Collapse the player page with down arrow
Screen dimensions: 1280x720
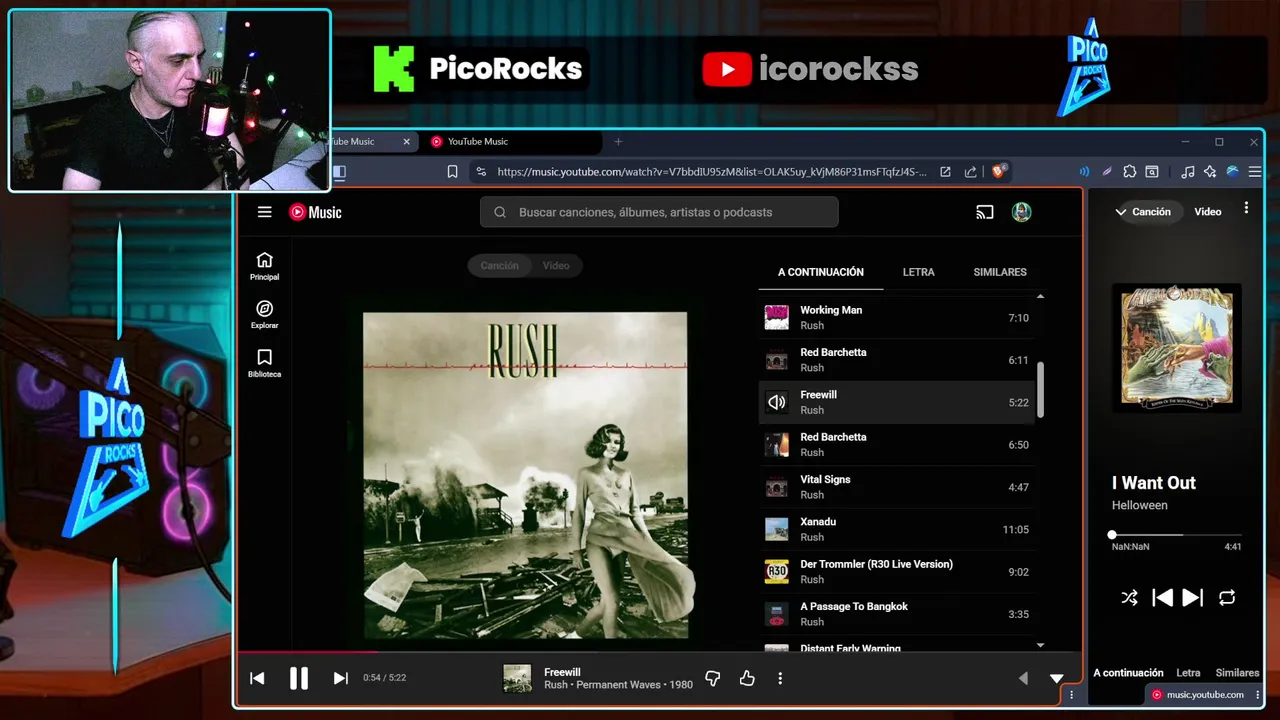coord(1056,678)
